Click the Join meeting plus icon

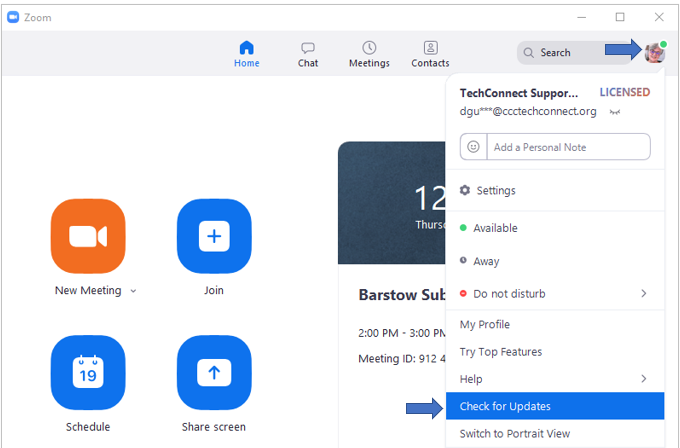click(214, 236)
